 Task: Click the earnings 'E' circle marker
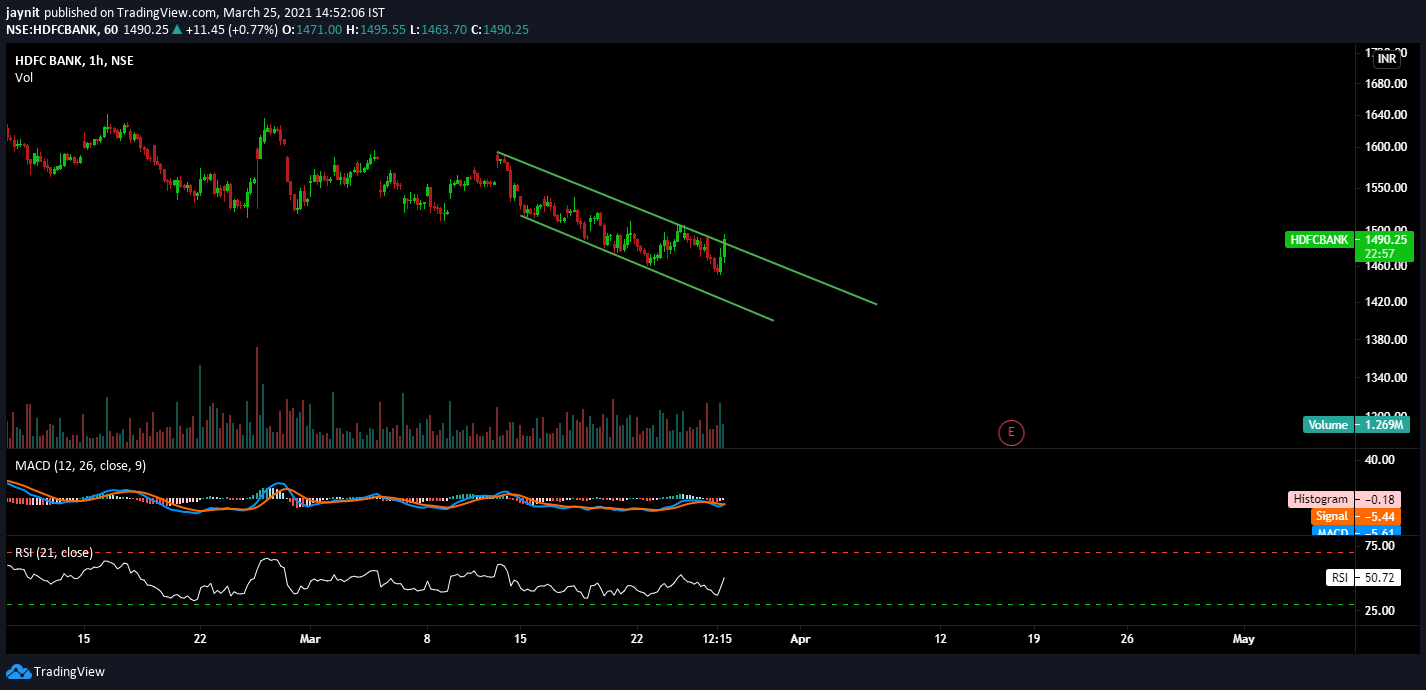click(x=1011, y=432)
